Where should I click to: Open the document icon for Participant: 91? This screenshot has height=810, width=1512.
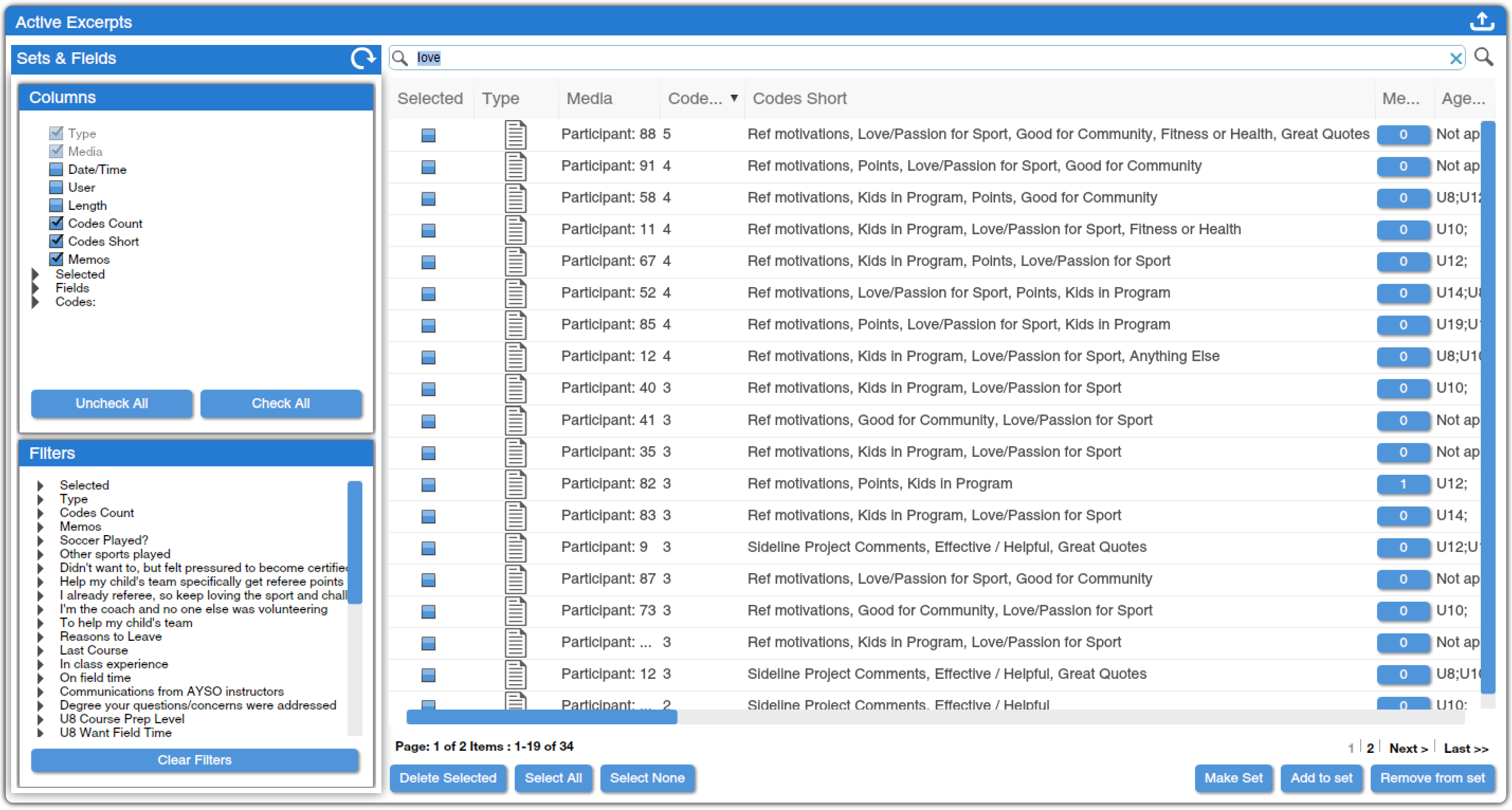[x=515, y=166]
